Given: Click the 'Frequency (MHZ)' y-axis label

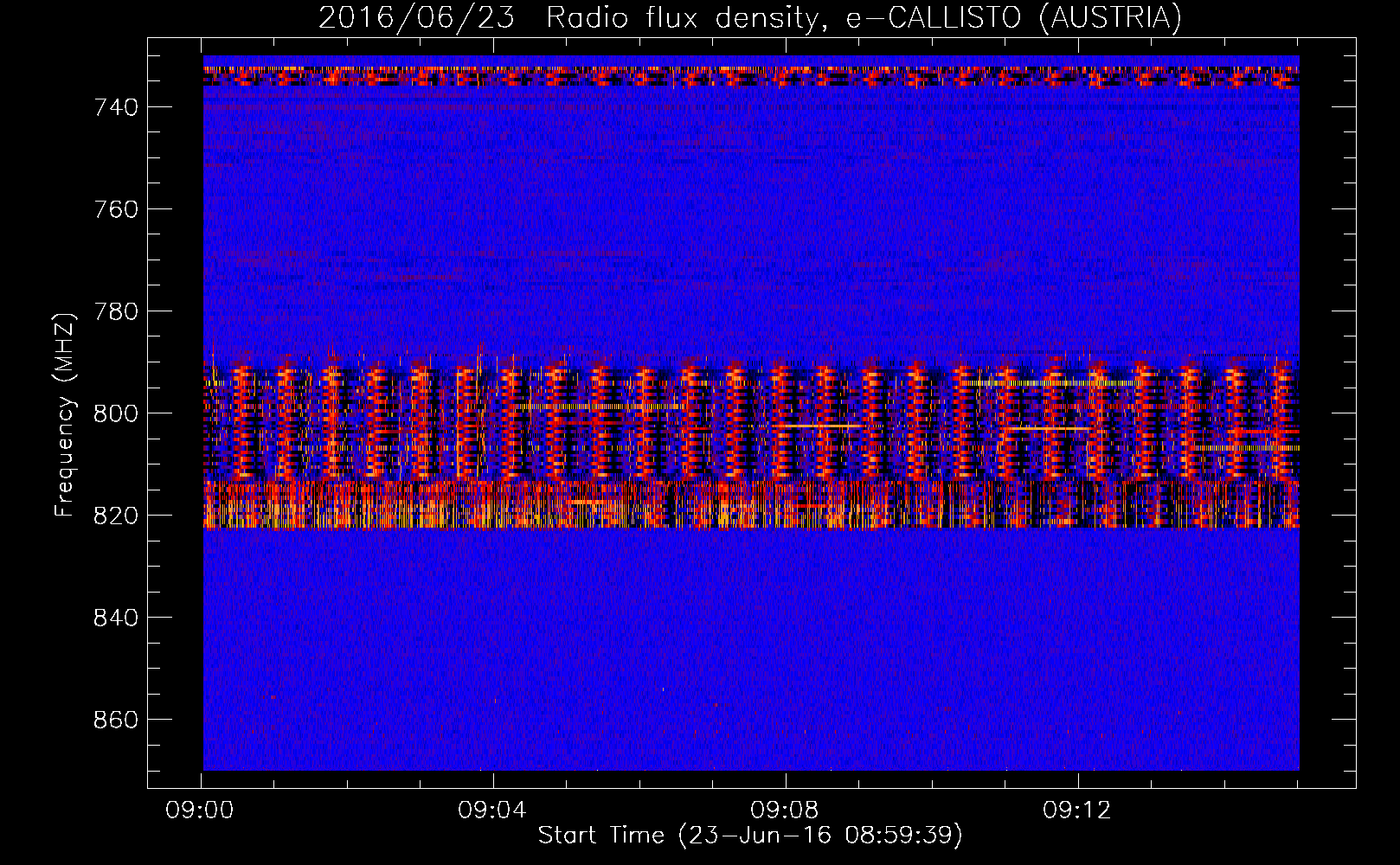Looking at the screenshot, I should coord(65,414).
